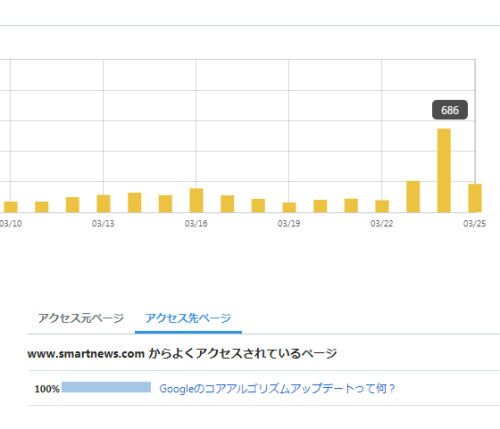
Task: Select the tallest bar for 03/24
Action: 444,170
